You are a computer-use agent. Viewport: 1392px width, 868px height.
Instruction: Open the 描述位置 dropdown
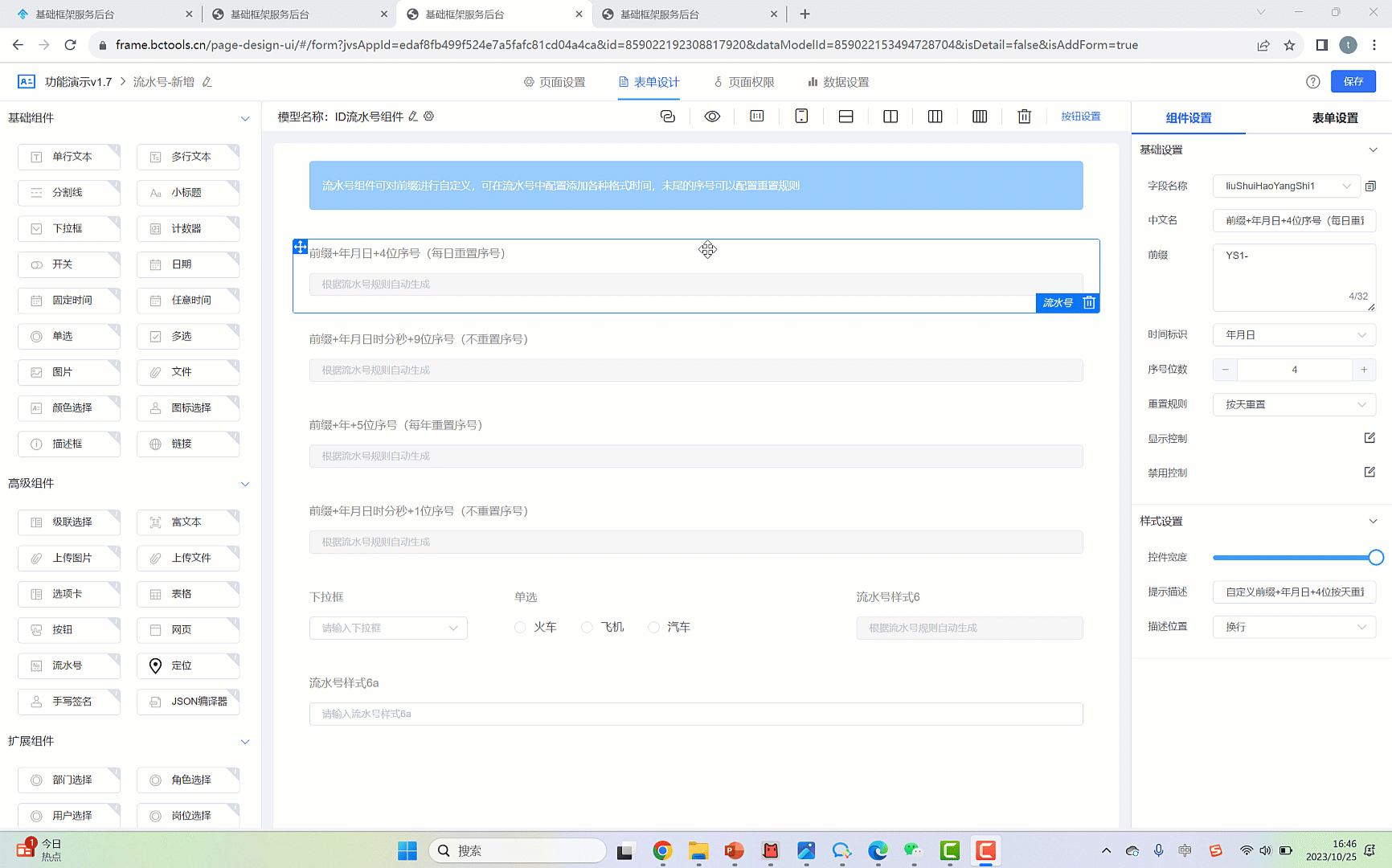(1294, 627)
